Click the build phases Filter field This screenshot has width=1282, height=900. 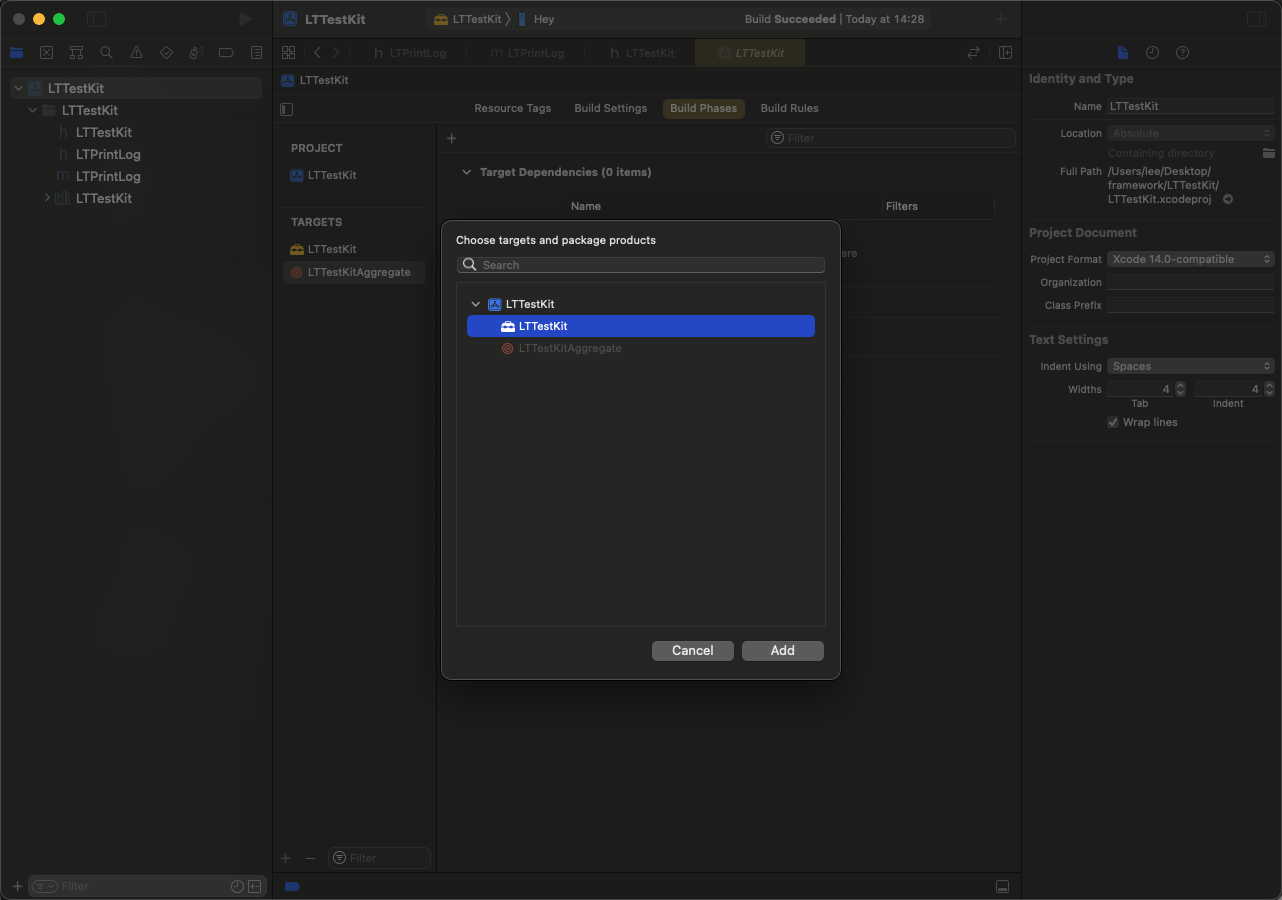(x=890, y=138)
